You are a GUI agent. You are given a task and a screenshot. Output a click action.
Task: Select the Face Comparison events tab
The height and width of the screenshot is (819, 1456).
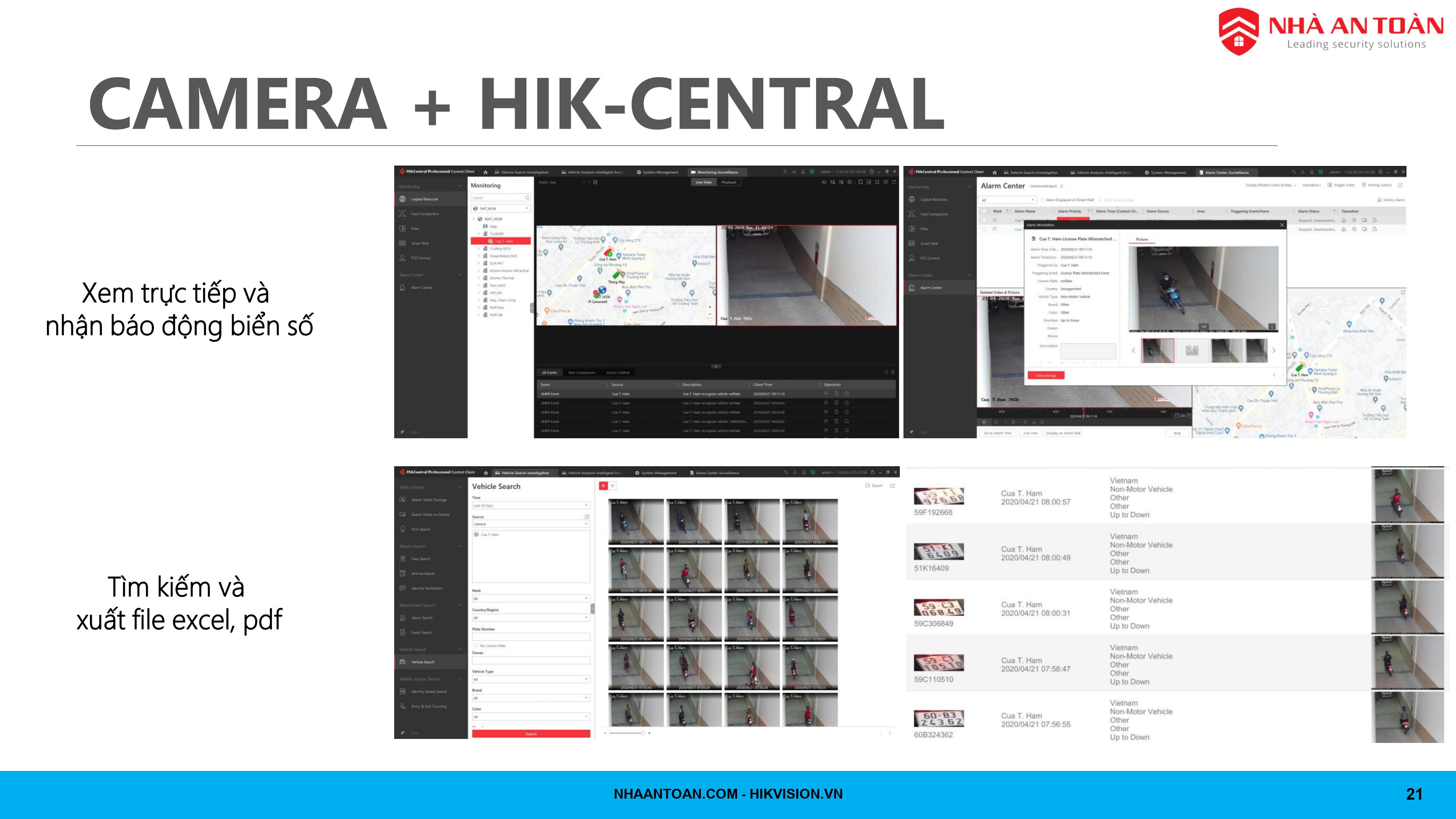click(581, 372)
